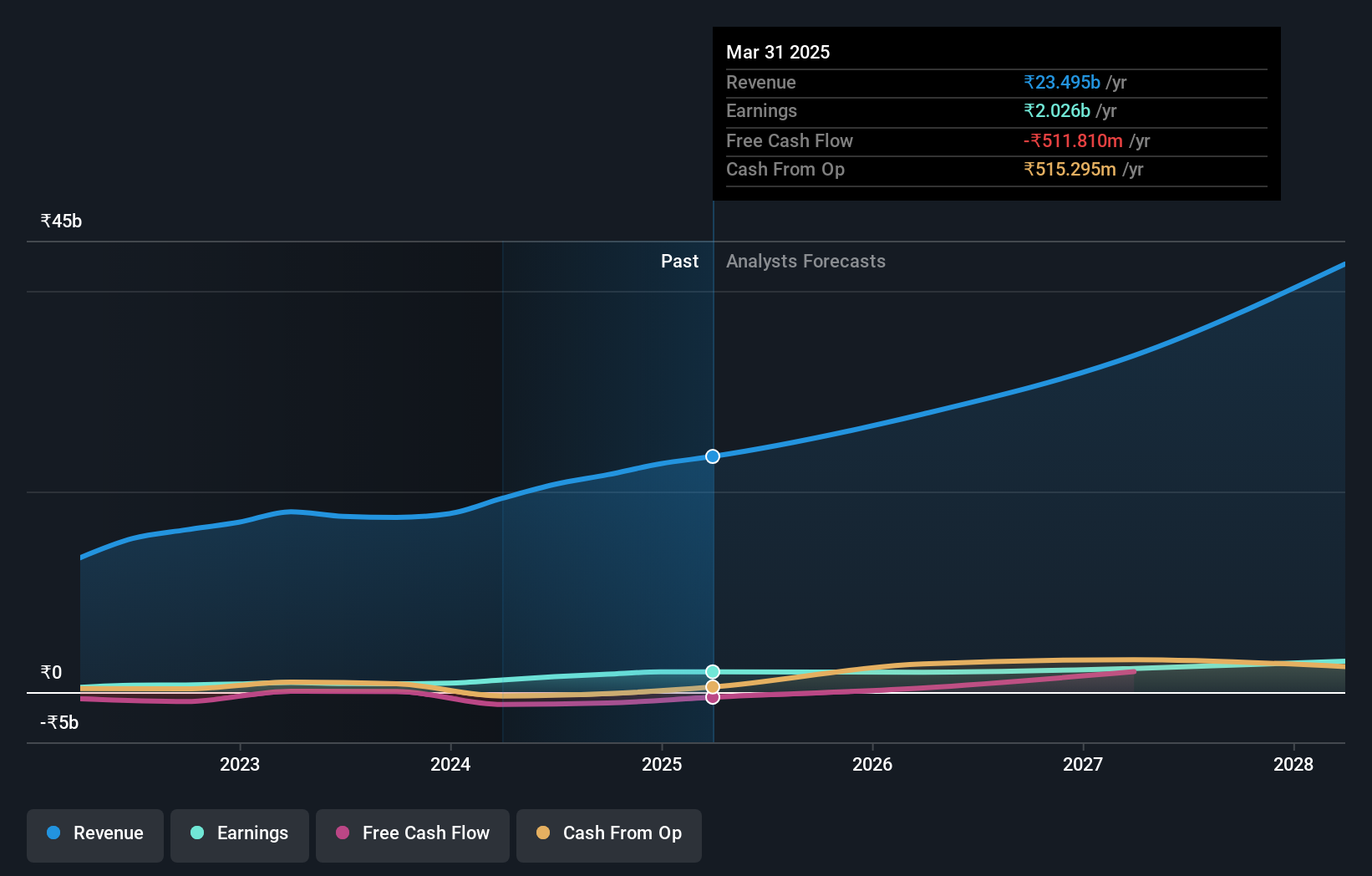The image size is (1372, 876).
Task: Click the 2026 axis label
Action: click(872, 764)
